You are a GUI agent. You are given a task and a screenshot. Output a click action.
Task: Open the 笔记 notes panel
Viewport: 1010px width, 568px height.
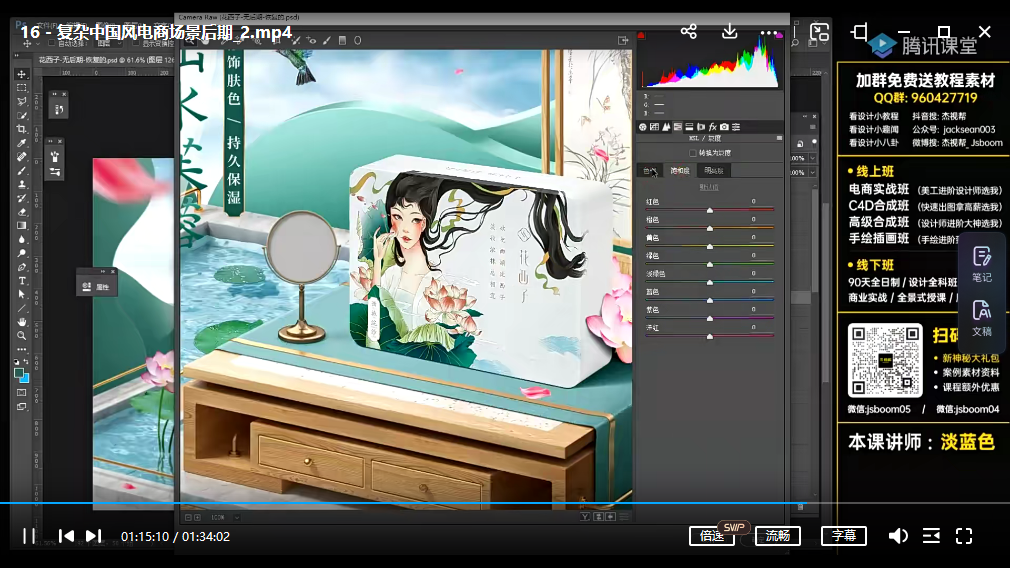[982, 264]
